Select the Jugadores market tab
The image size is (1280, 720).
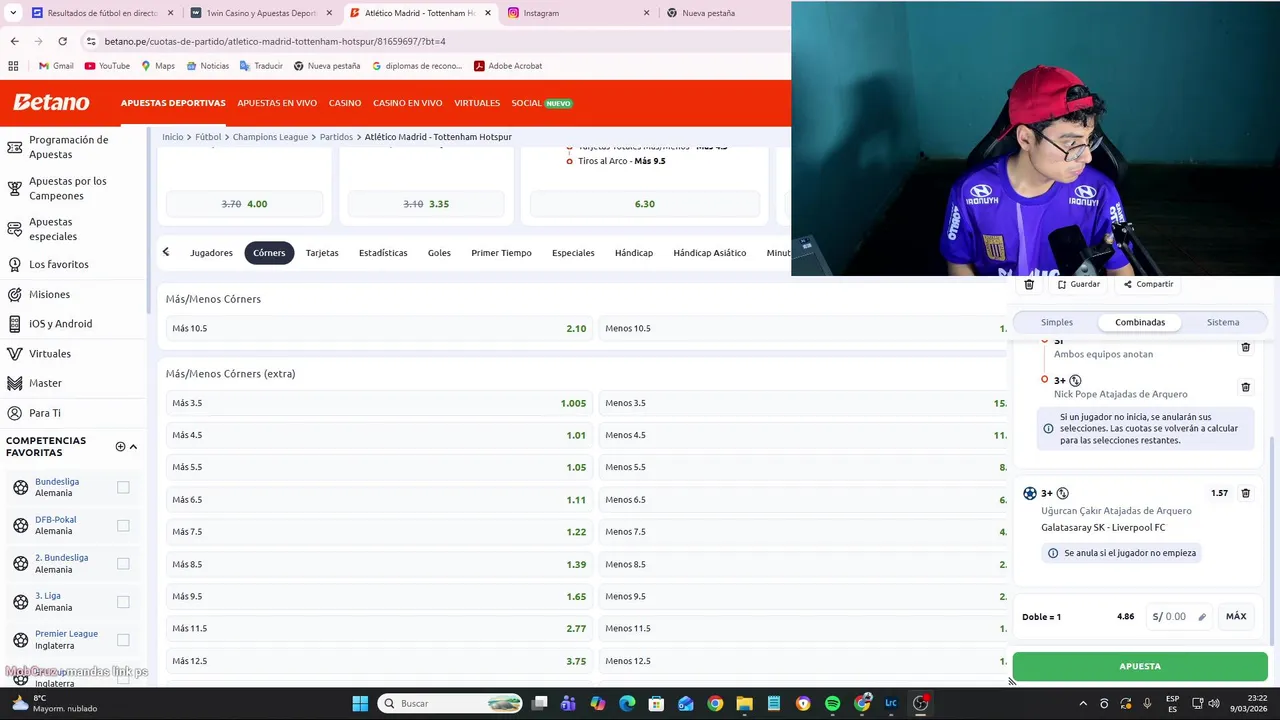coord(211,253)
